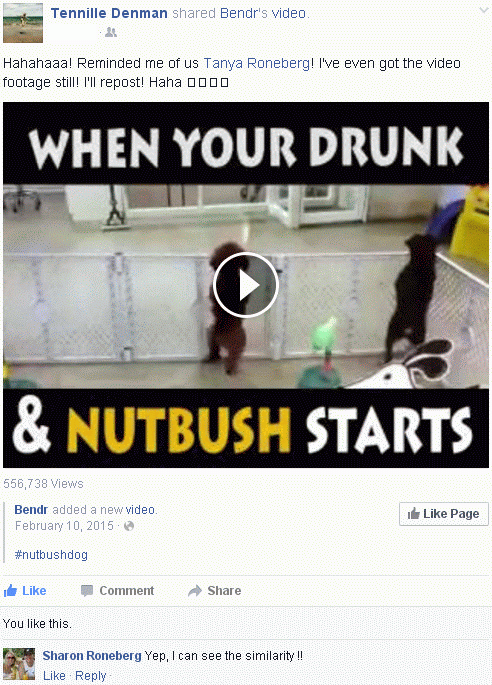
Task: Reply to Sharon Roneberg's comment
Action: [90, 675]
